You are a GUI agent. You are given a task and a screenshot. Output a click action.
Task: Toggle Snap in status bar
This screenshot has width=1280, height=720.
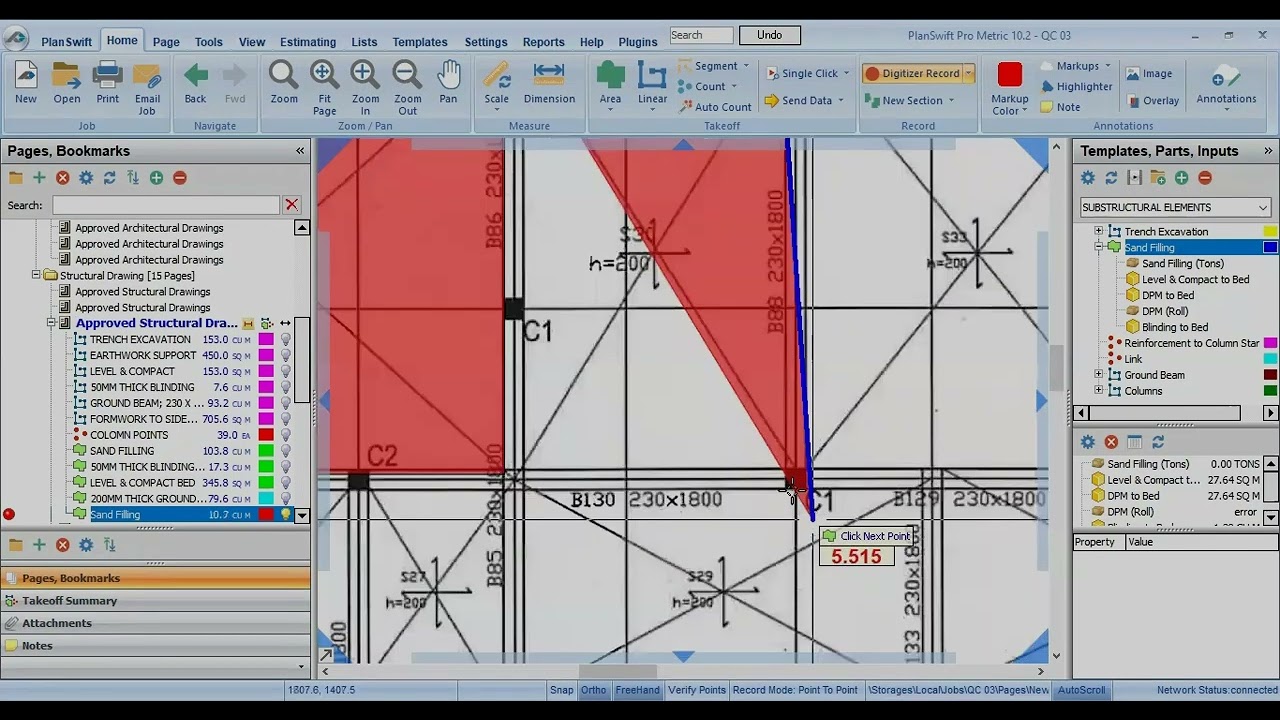click(561, 690)
